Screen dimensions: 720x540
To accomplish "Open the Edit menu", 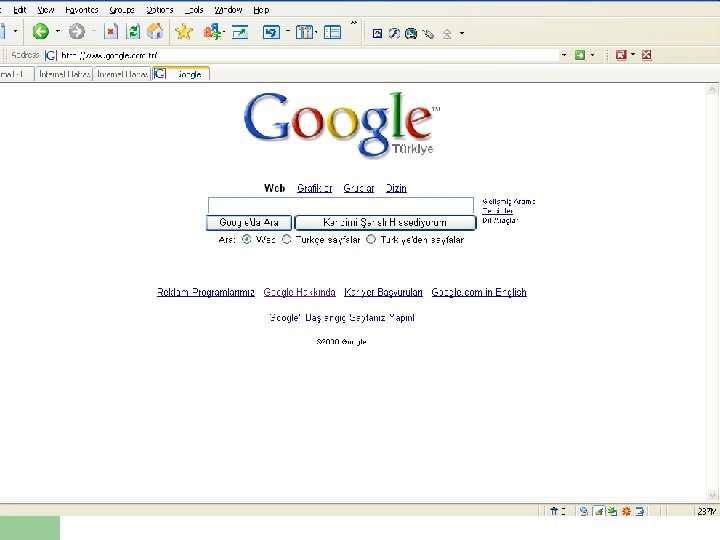I will (19, 10).
